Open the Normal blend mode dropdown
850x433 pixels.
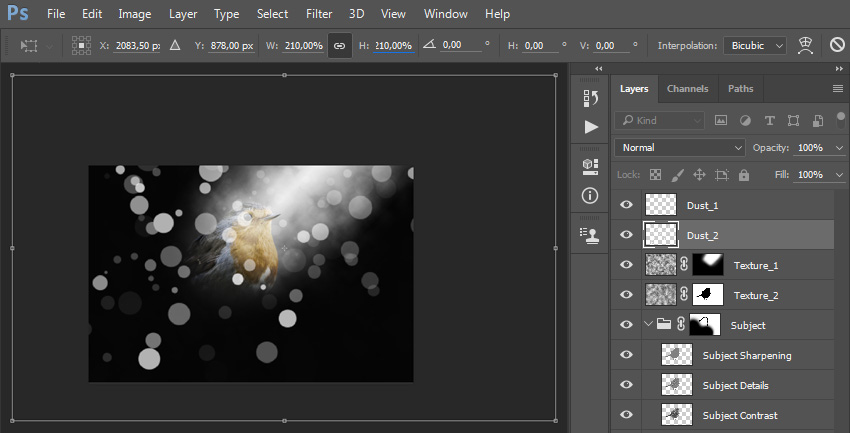point(680,147)
